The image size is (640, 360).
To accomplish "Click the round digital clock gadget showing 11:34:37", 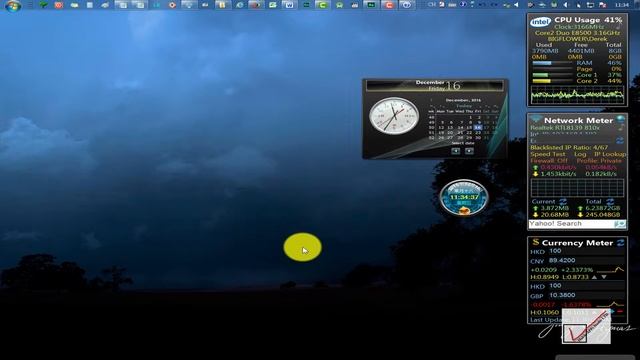I will click(464, 198).
